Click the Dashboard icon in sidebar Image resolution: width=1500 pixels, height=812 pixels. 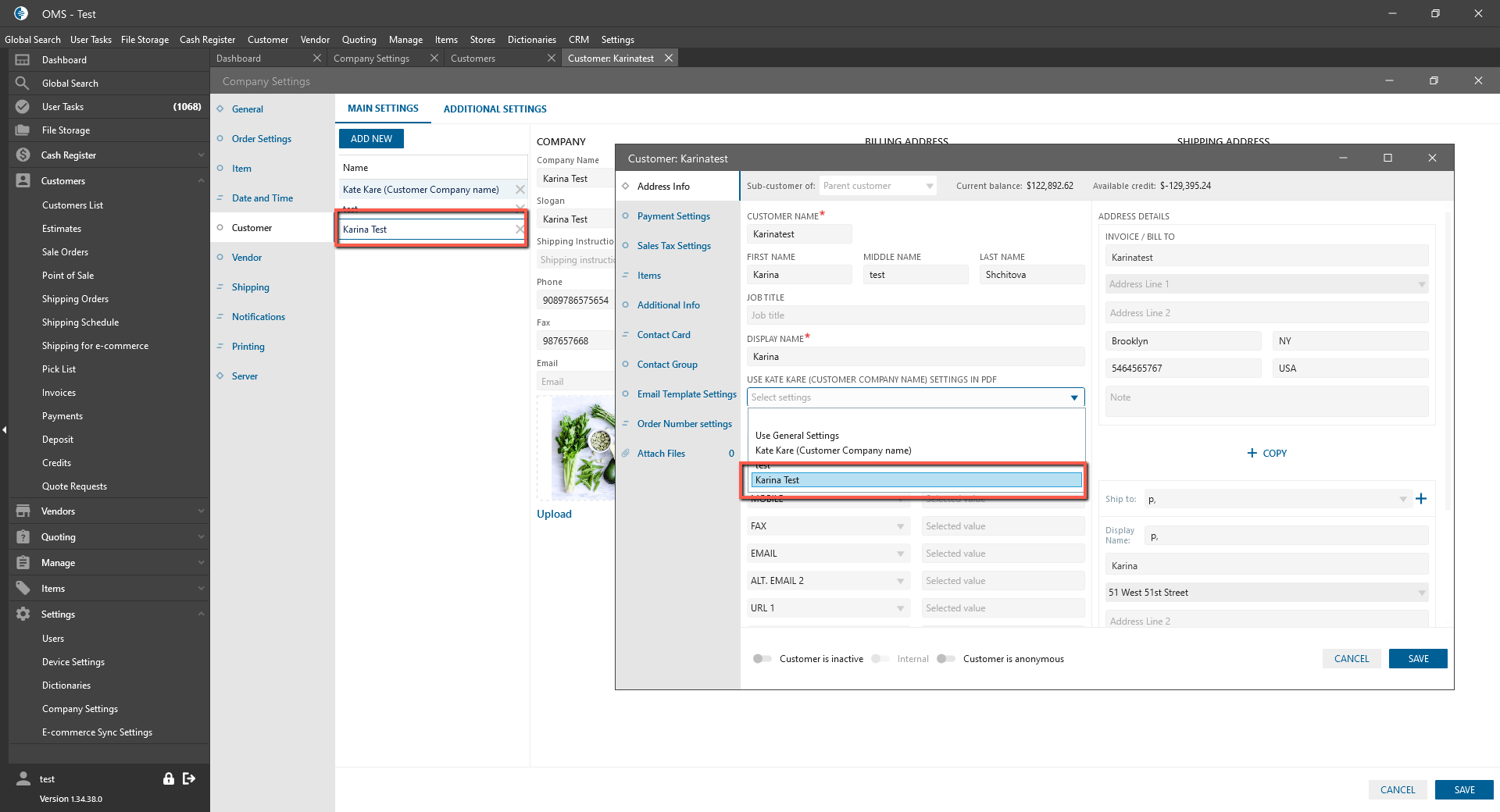(x=23, y=60)
